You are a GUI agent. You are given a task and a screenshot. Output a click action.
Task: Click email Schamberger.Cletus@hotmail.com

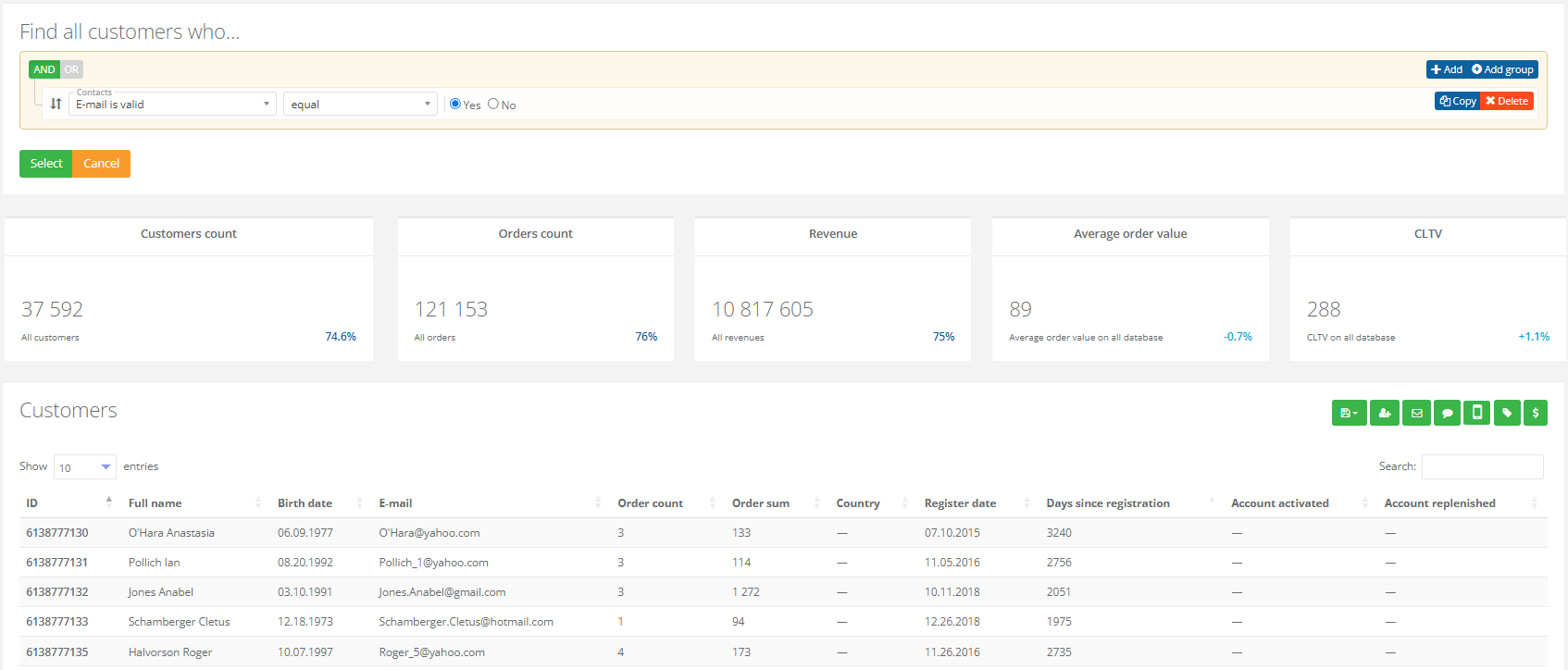[466, 622]
